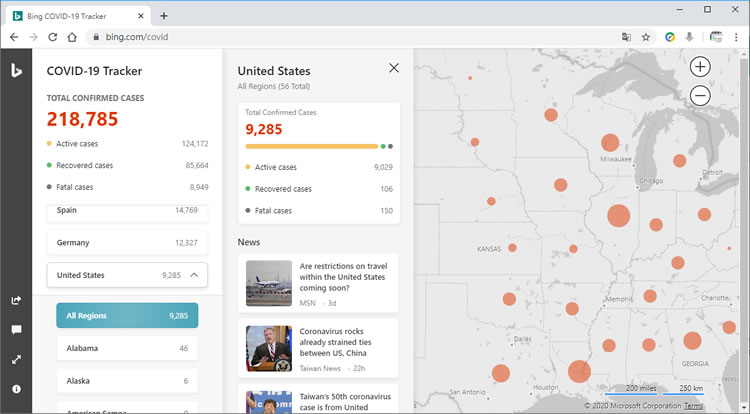Image resolution: width=750 pixels, height=414 pixels.
Task: Click the case circle near Milwaukee
Action: pos(610,142)
